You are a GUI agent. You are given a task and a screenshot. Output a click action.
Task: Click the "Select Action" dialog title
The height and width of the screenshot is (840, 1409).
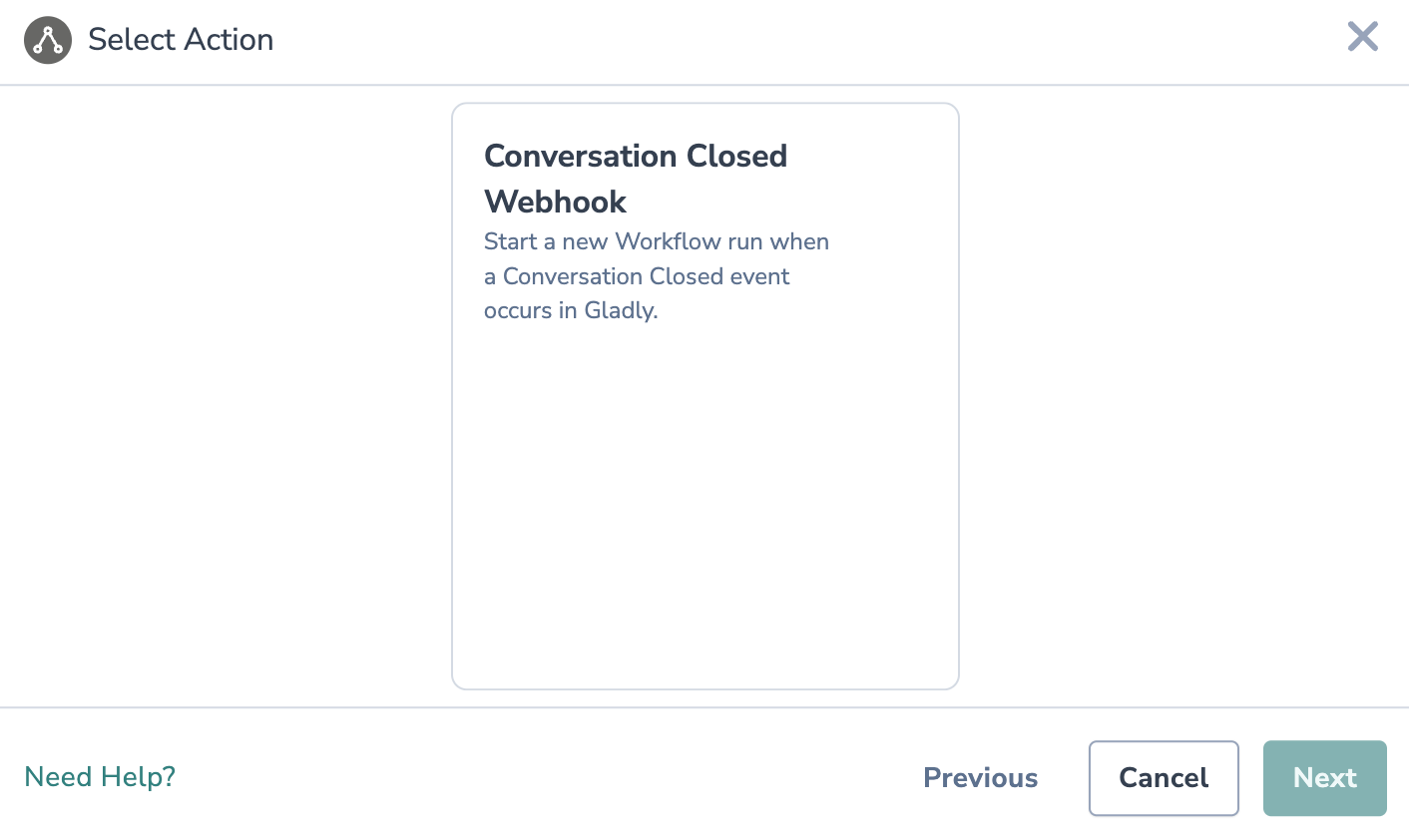coord(181,40)
